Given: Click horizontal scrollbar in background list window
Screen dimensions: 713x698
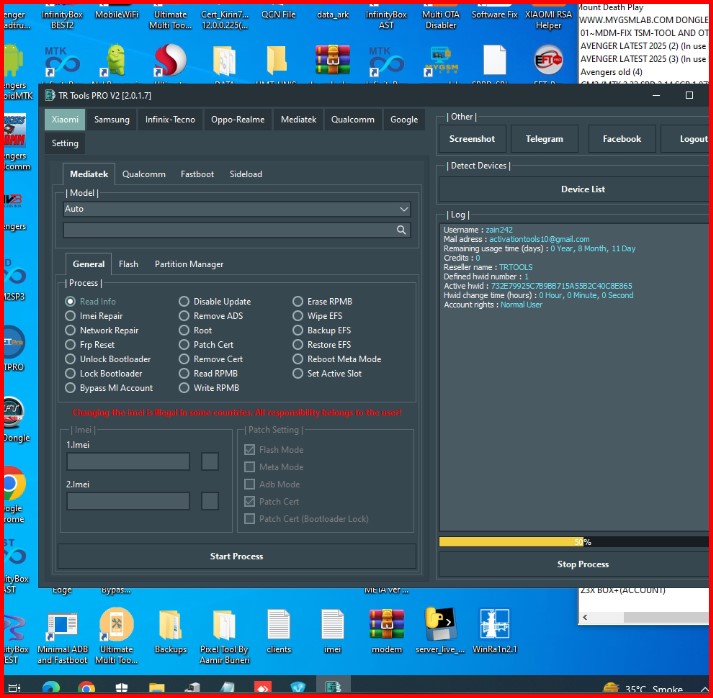Looking at the screenshot, I should (x=666, y=617).
